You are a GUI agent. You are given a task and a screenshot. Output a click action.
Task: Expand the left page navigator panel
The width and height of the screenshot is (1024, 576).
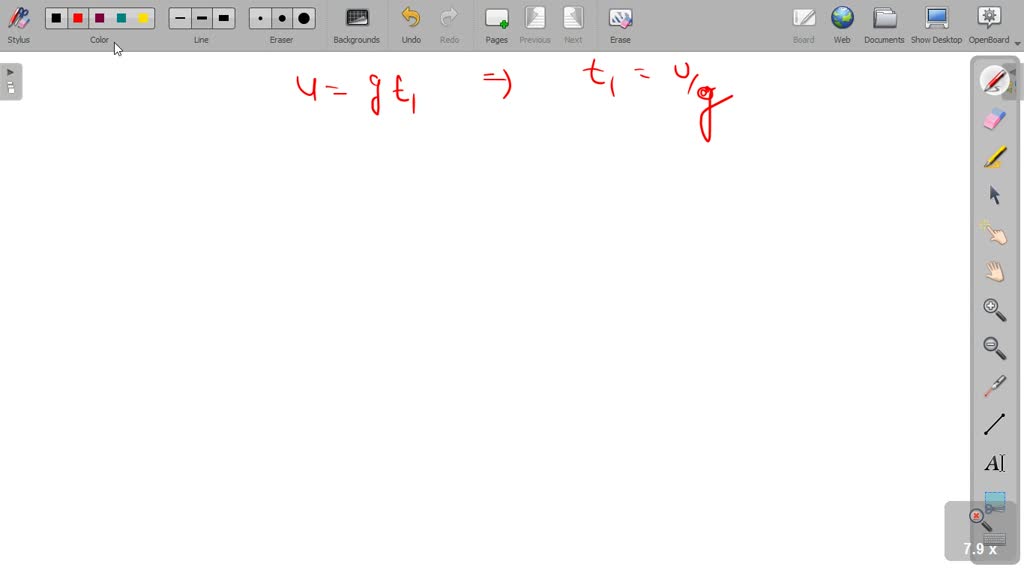pyautogui.click(x=11, y=71)
